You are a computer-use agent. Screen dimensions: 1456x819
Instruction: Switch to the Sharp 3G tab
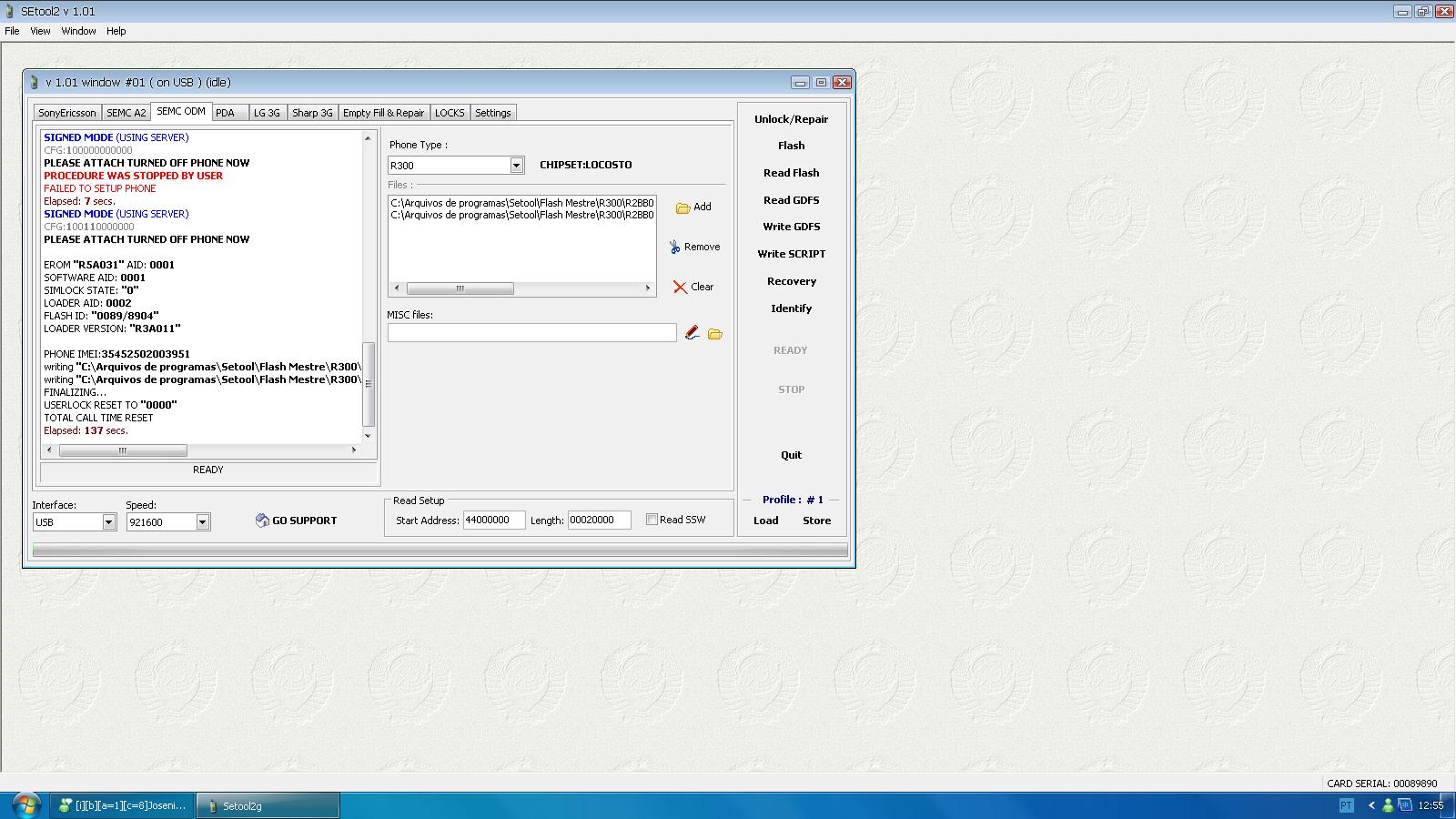pyautogui.click(x=312, y=113)
